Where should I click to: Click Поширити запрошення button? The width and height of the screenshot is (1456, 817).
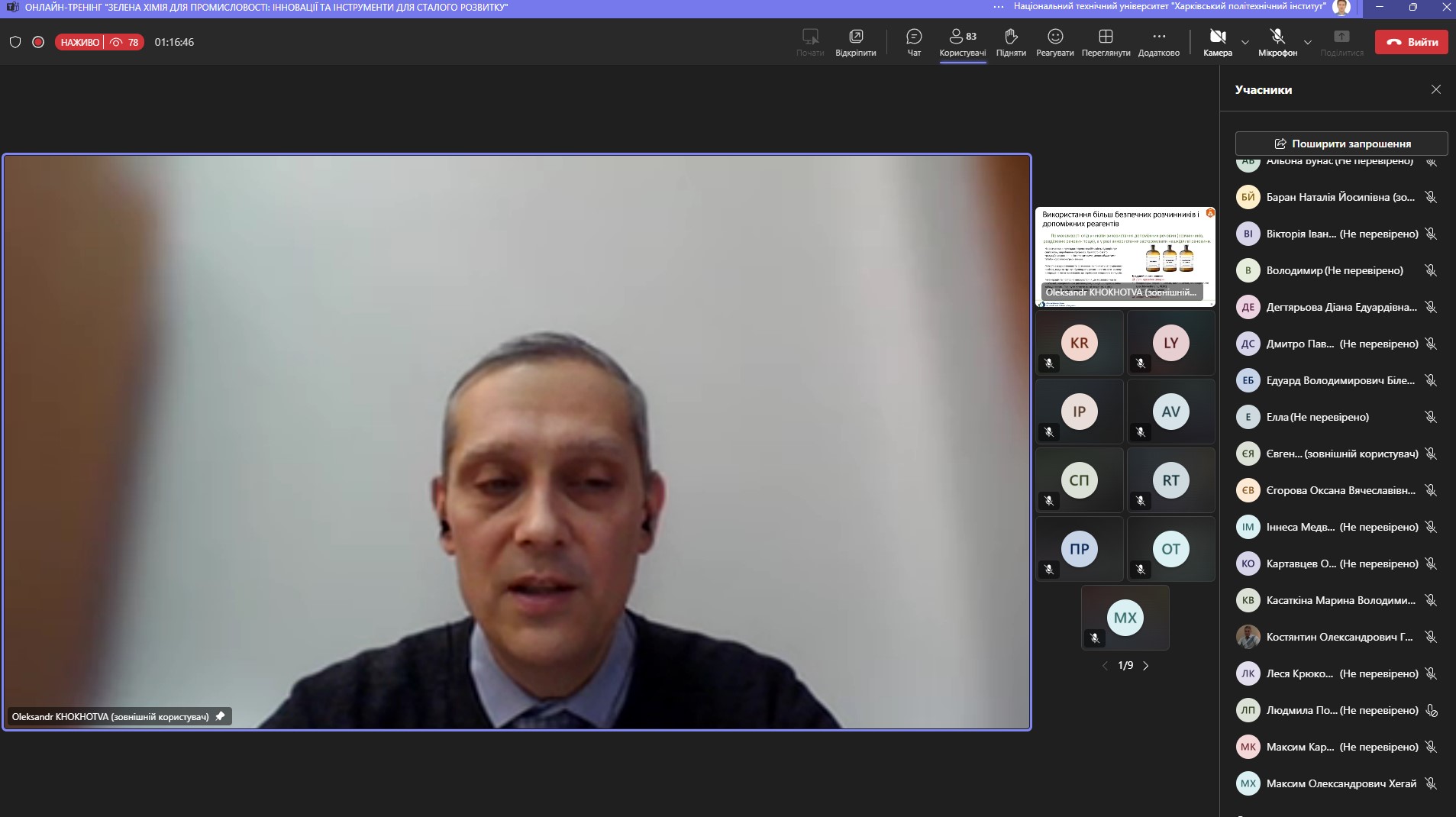tap(1341, 144)
